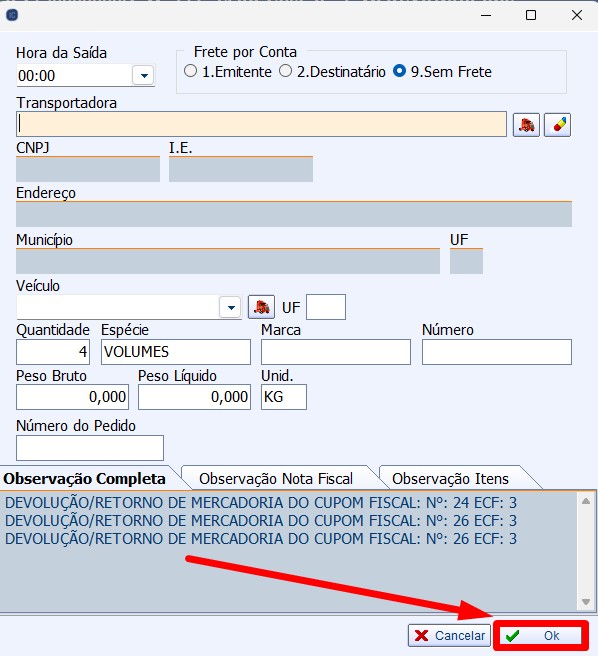598x656 pixels.
Task: Confirm with the Ok button
Action: tap(541, 636)
